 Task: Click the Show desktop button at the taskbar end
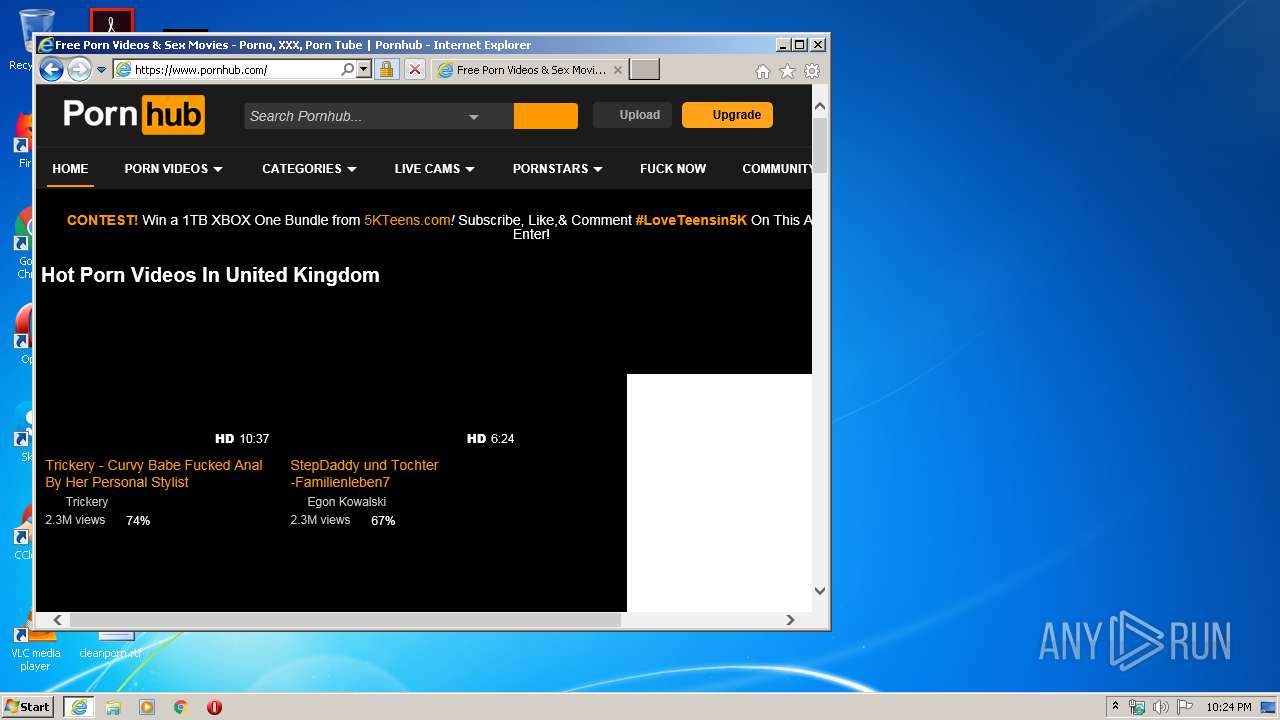(x=1269, y=707)
